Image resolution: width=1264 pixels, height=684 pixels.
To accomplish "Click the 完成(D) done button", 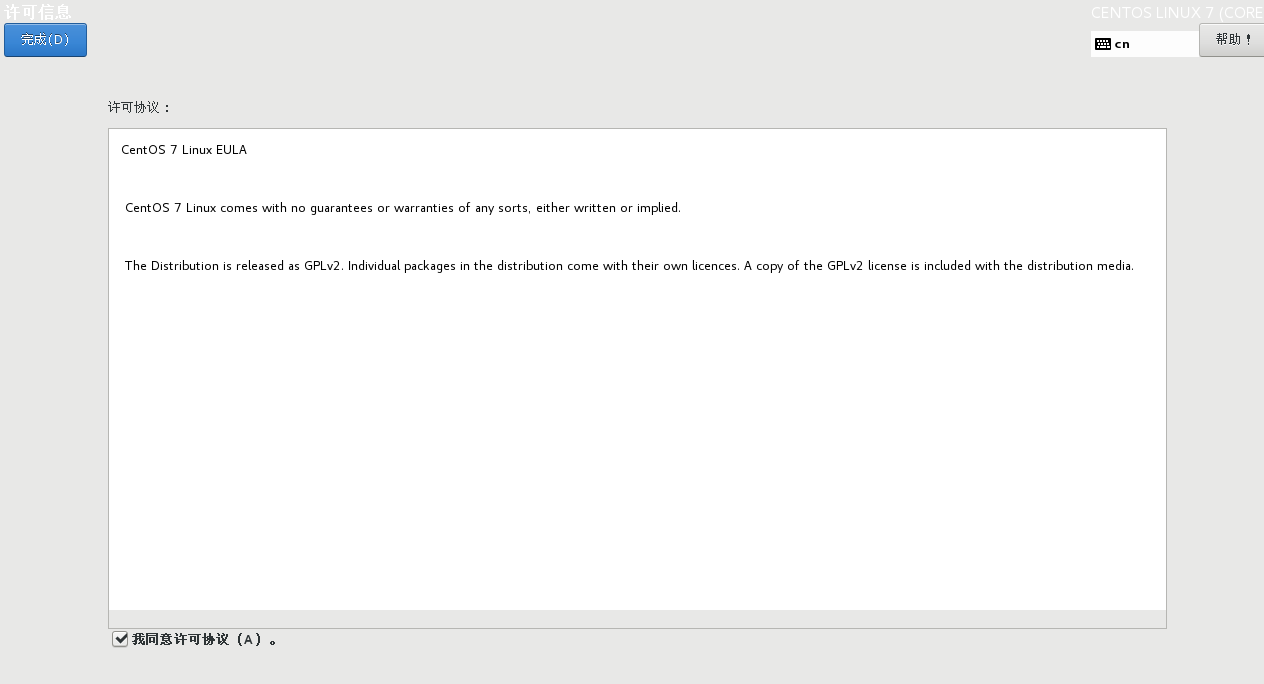I will point(45,40).
